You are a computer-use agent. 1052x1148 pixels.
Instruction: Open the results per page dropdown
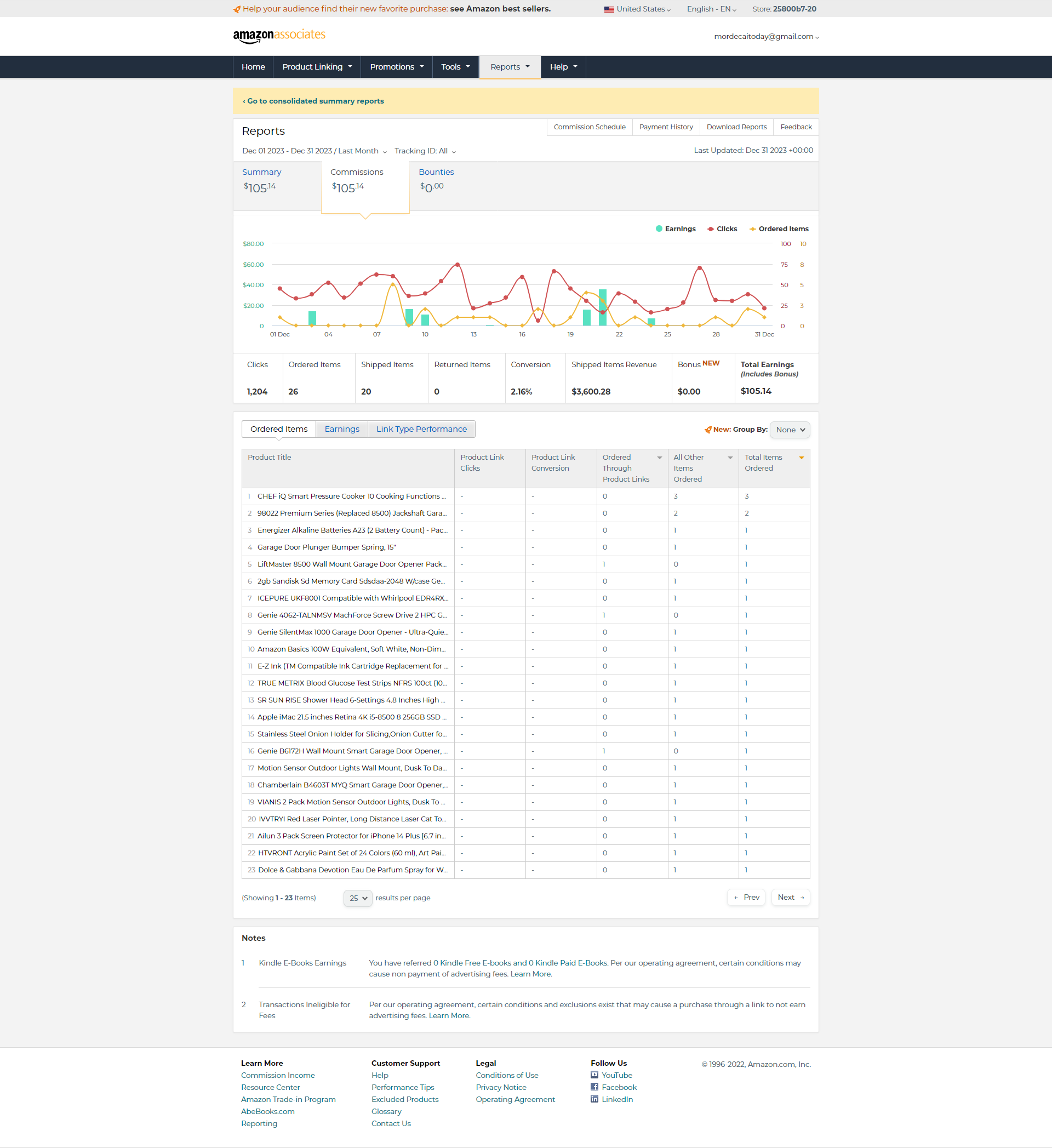357,898
